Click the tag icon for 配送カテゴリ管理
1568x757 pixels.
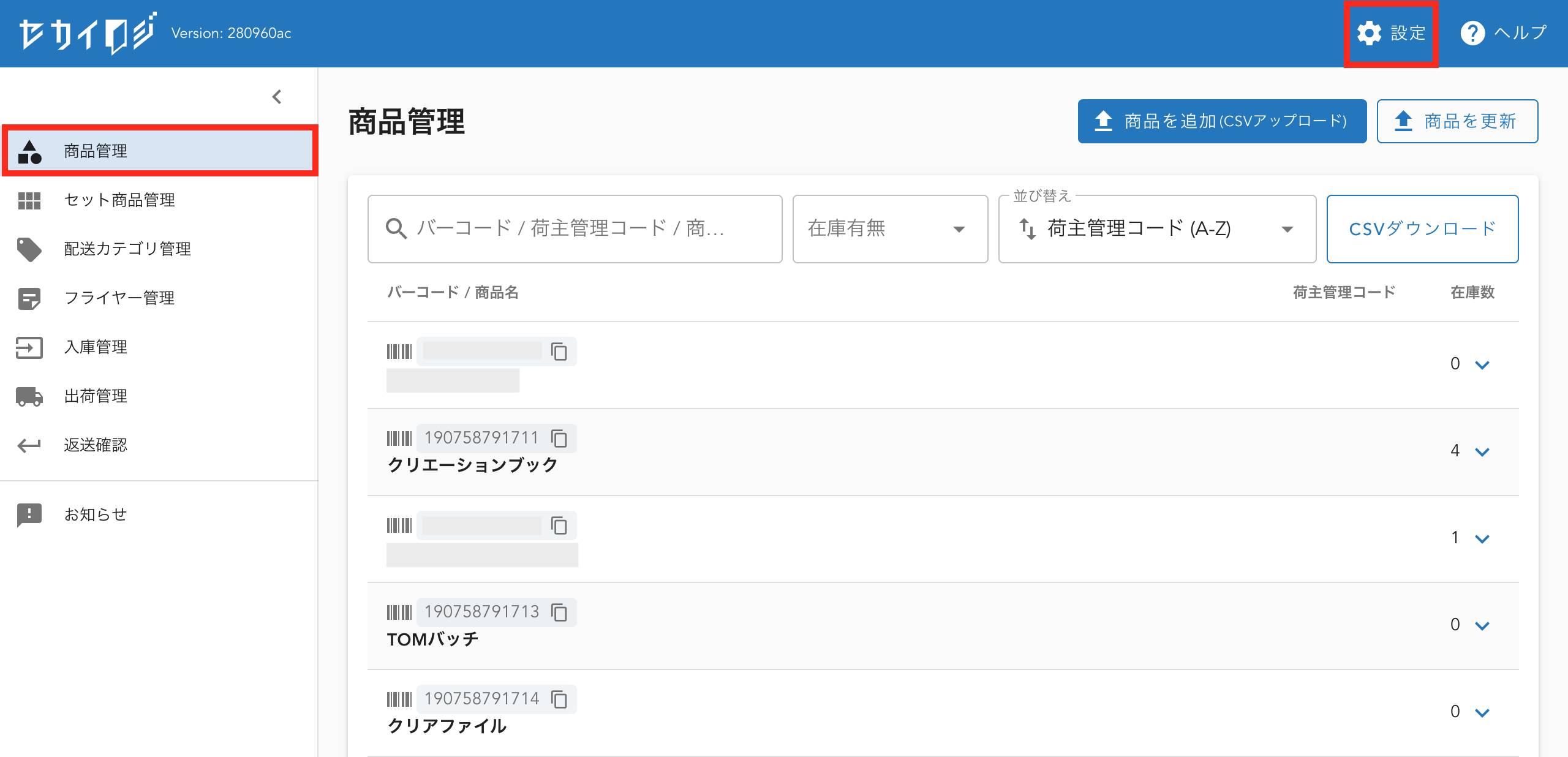[29, 249]
